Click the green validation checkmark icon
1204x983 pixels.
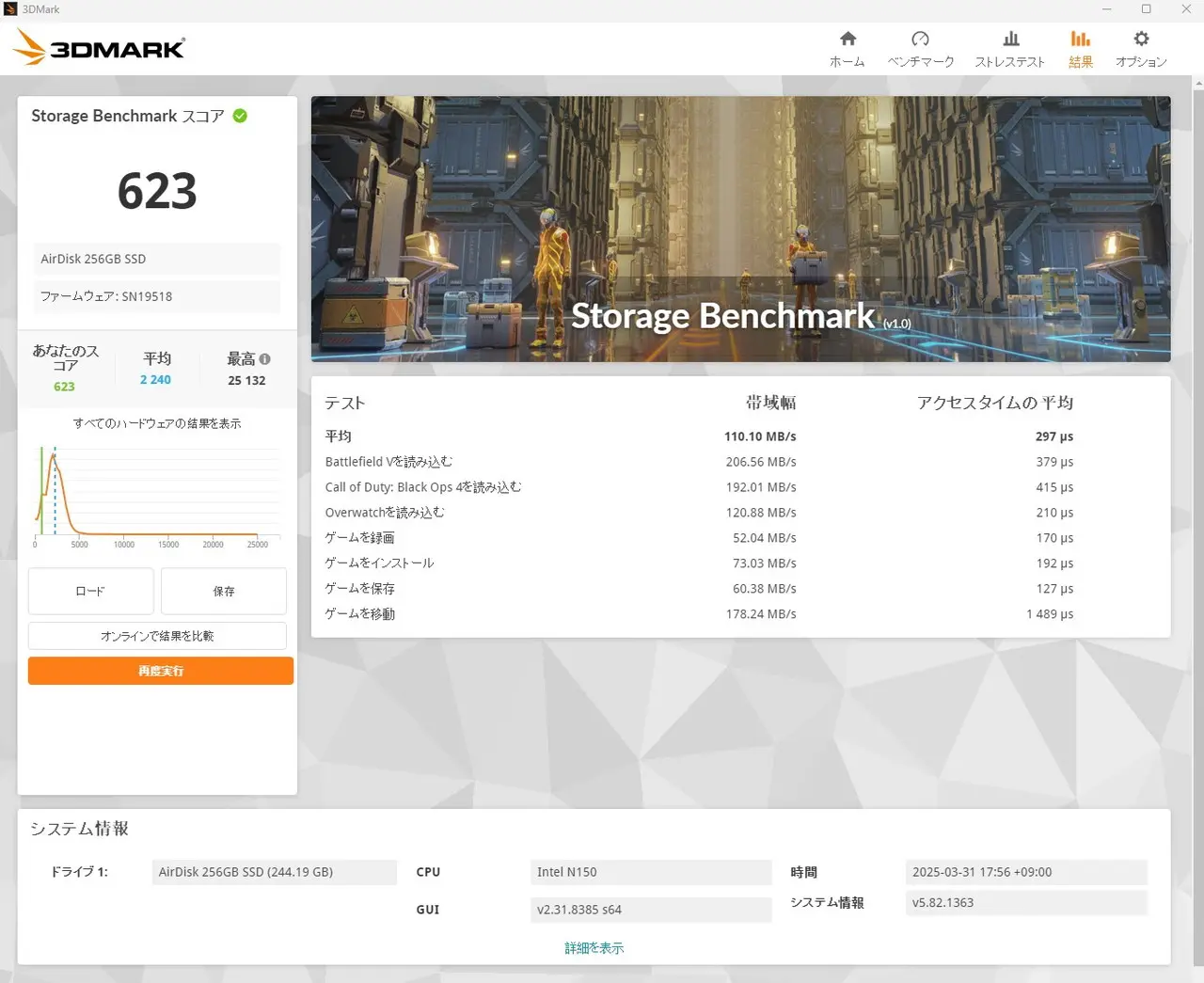(x=240, y=116)
